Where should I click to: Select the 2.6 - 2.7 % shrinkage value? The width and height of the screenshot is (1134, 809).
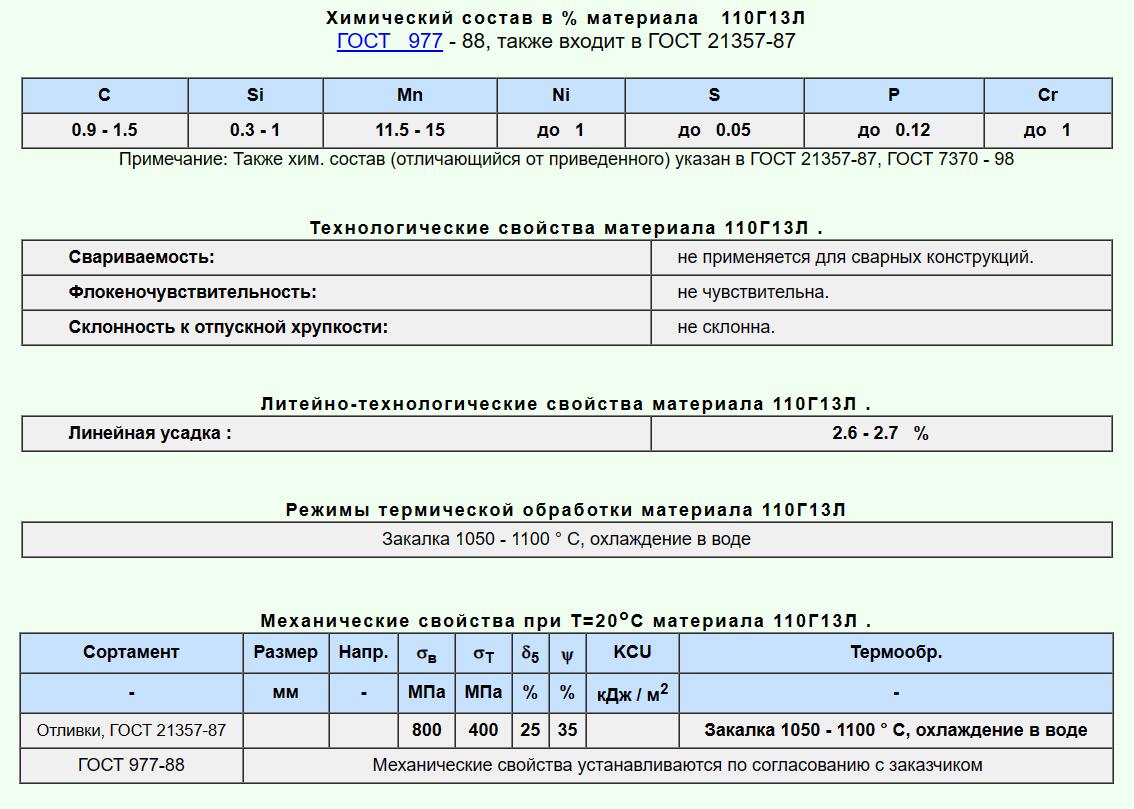[x=880, y=433]
